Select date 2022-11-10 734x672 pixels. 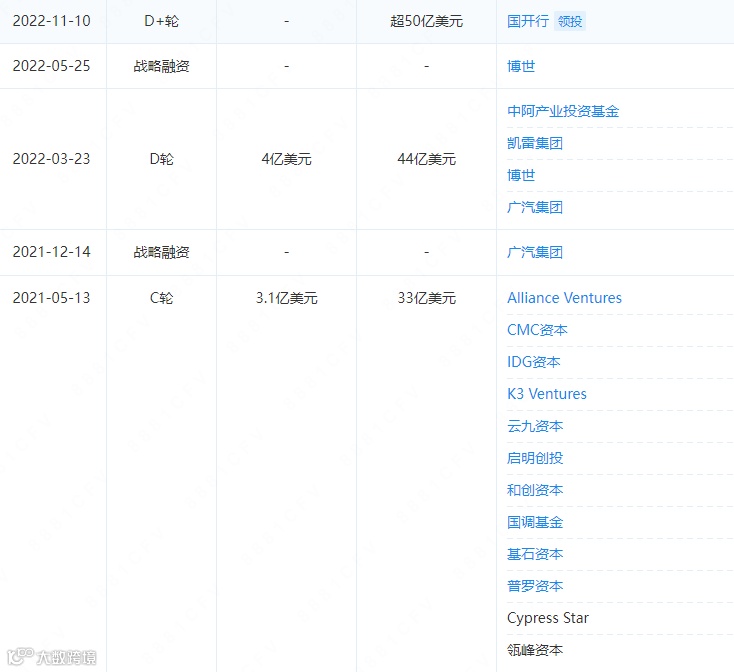pos(51,21)
